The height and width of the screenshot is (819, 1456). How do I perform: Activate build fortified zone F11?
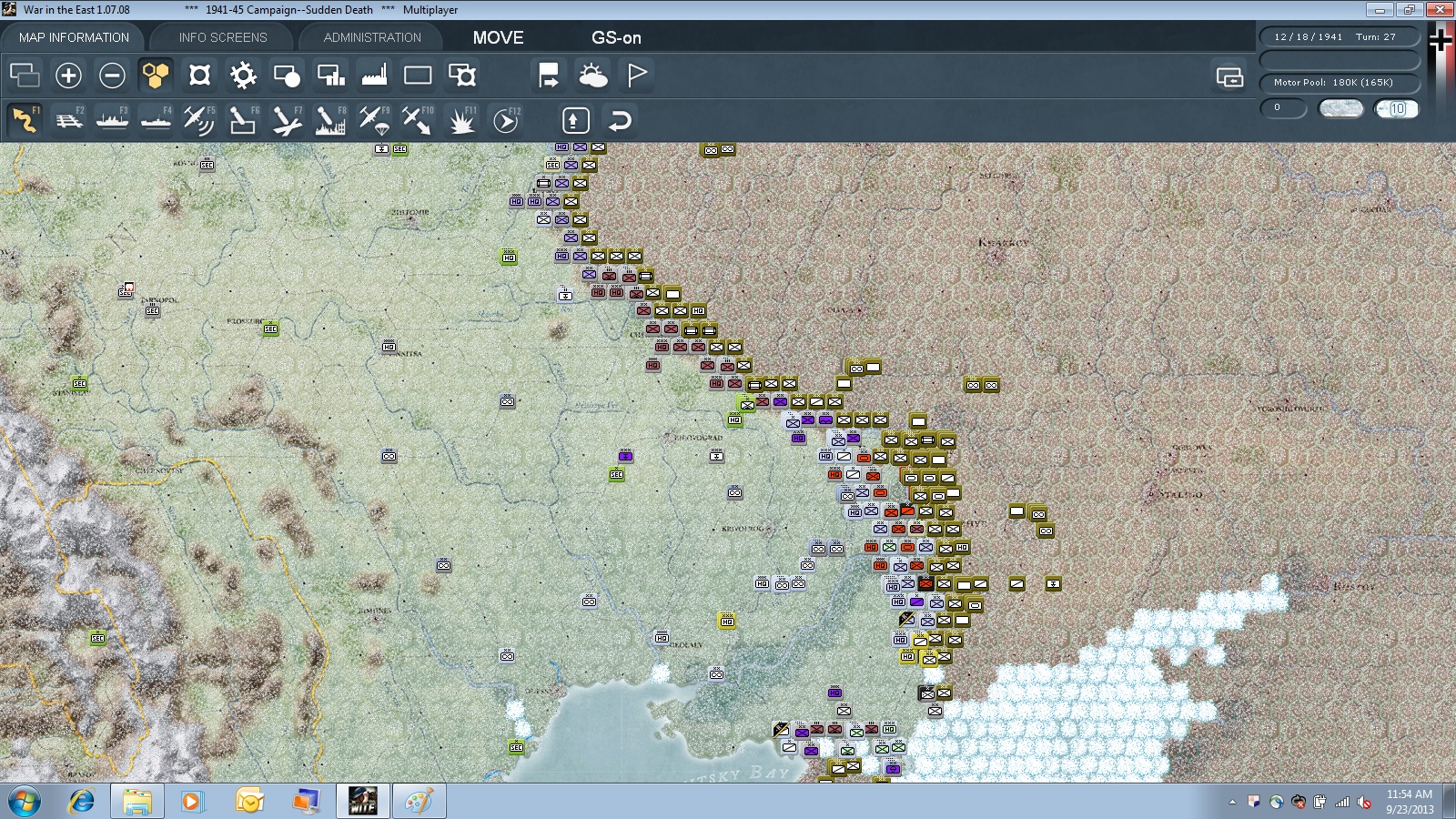[462, 120]
